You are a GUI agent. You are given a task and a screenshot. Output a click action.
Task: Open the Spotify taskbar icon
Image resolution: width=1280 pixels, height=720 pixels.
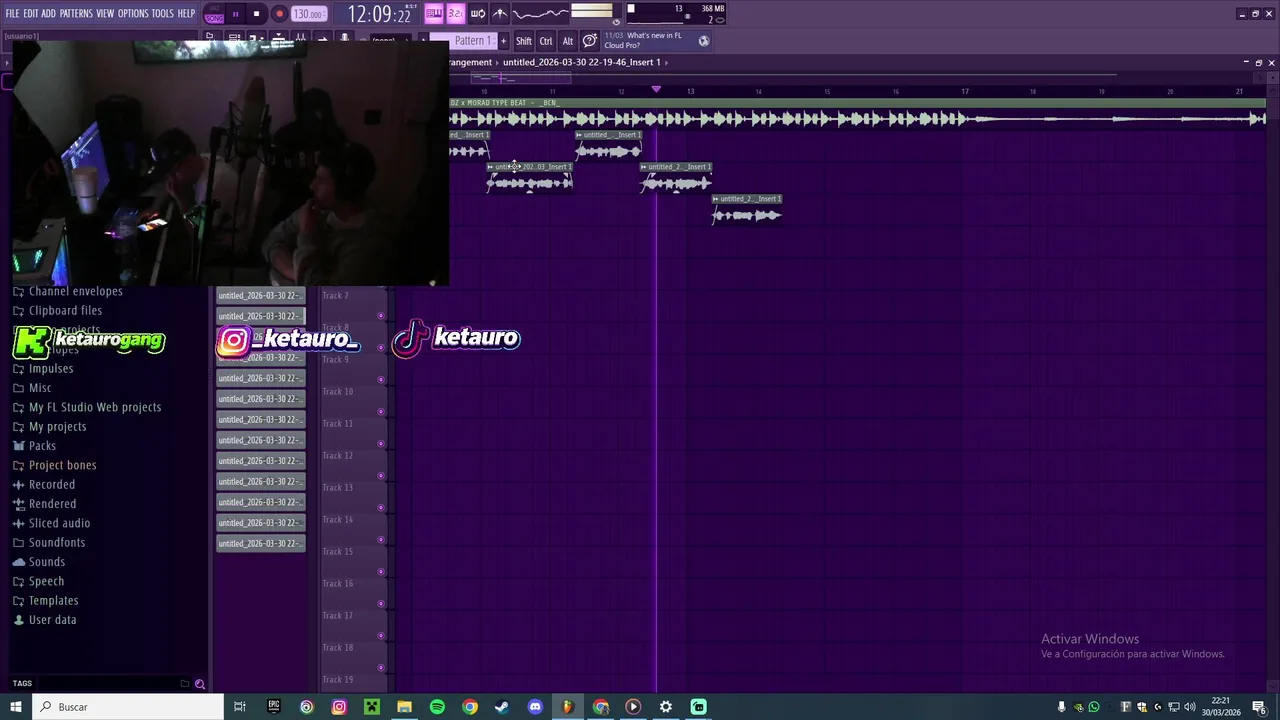tap(437, 707)
